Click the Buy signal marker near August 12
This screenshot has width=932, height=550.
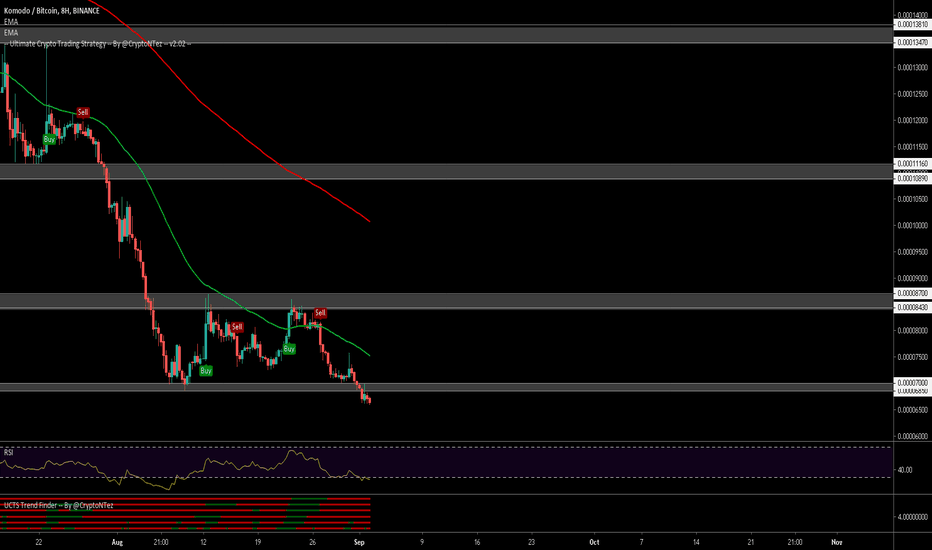(206, 370)
